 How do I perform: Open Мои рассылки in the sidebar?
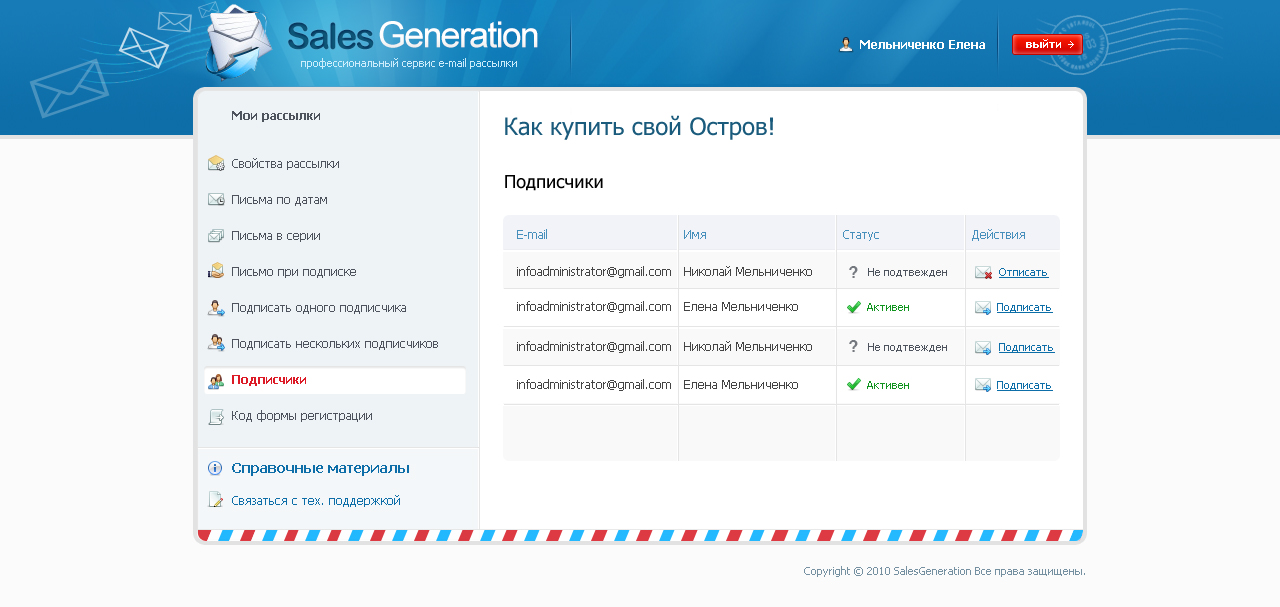276,116
